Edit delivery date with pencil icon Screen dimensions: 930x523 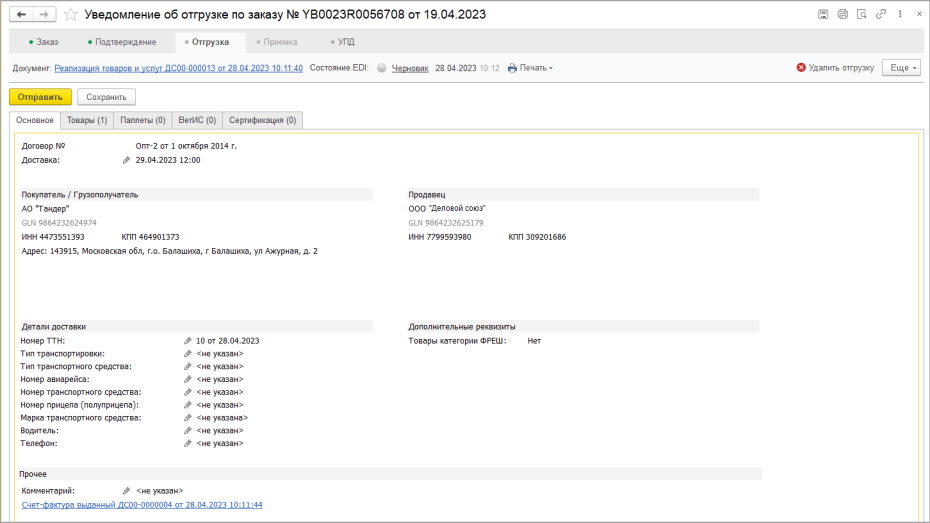click(x=126, y=160)
